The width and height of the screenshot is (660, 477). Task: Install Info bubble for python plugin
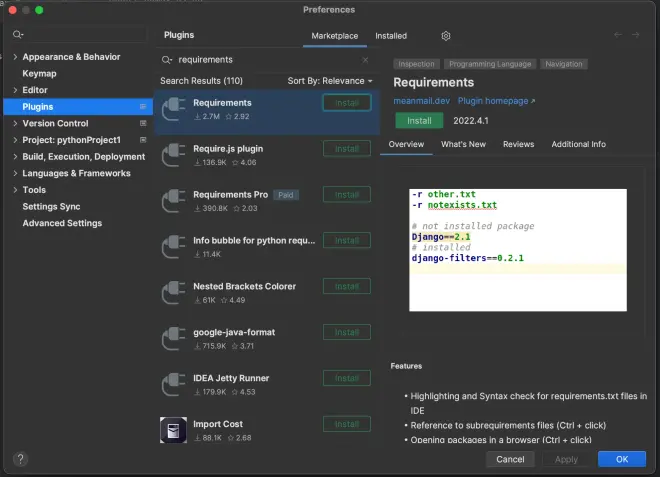point(347,240)
